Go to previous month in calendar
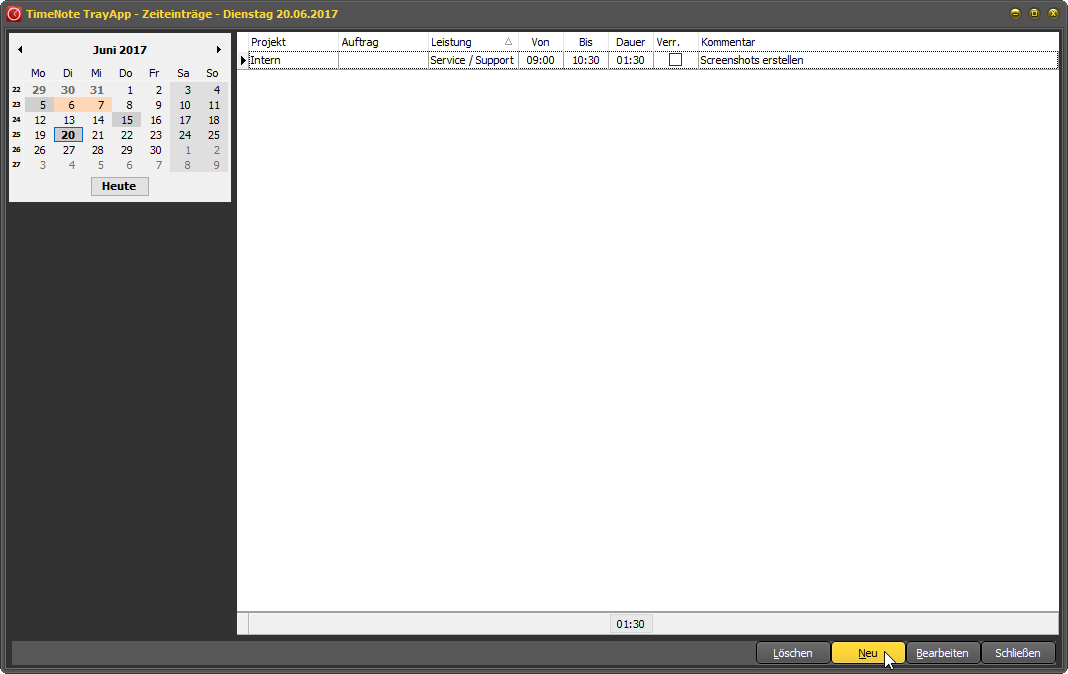The image size is (1068, 674). [20, 50]
